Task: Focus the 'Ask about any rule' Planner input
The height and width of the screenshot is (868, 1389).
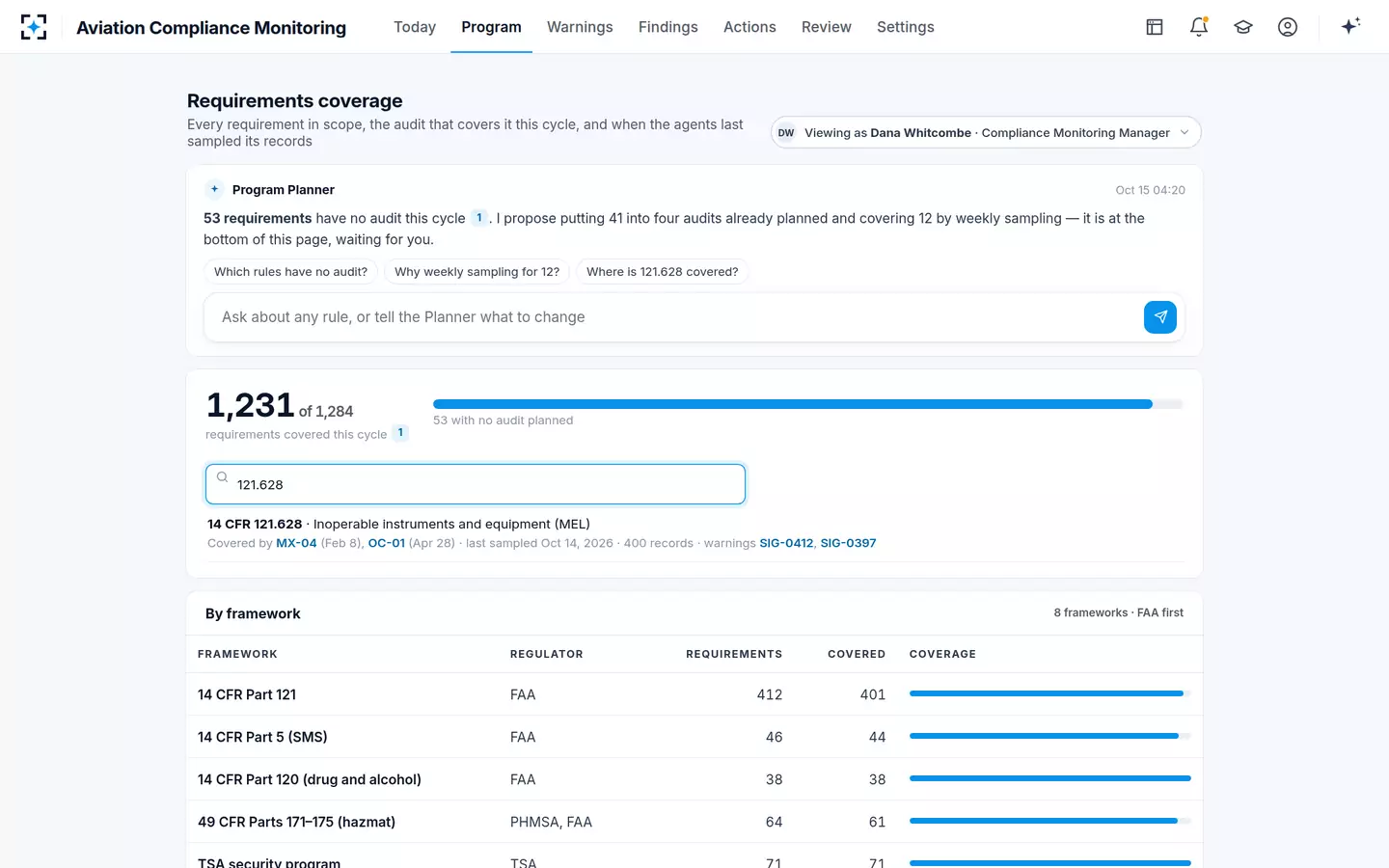Action: [x=673, y=317]
